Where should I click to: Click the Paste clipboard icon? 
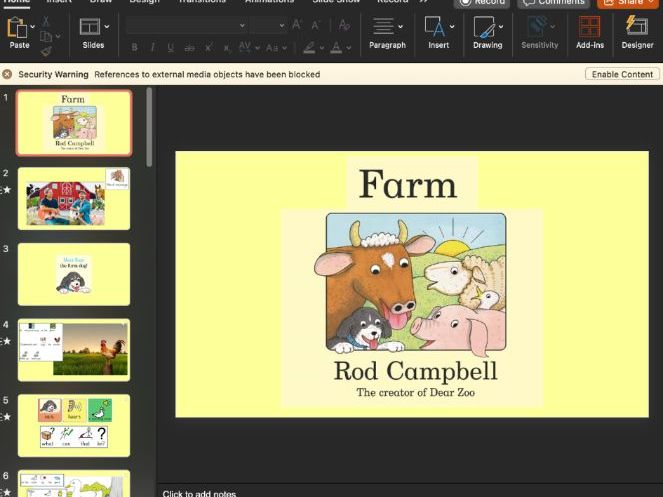tap(17, 27)
